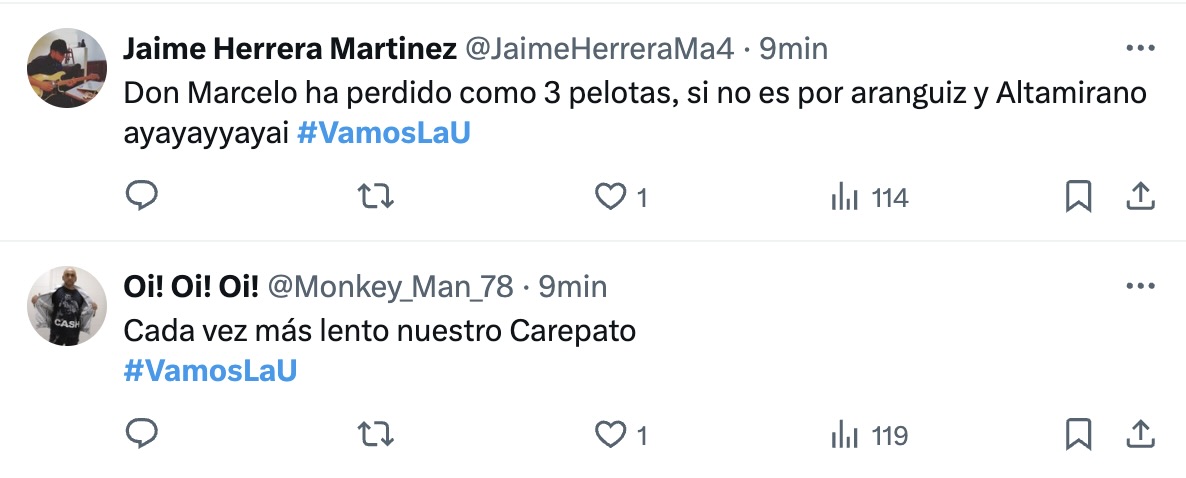Share the Oi! Oi! Oi! tweet
The height and width of the screenshot is (478, 1186).
tap(1140, 434)
